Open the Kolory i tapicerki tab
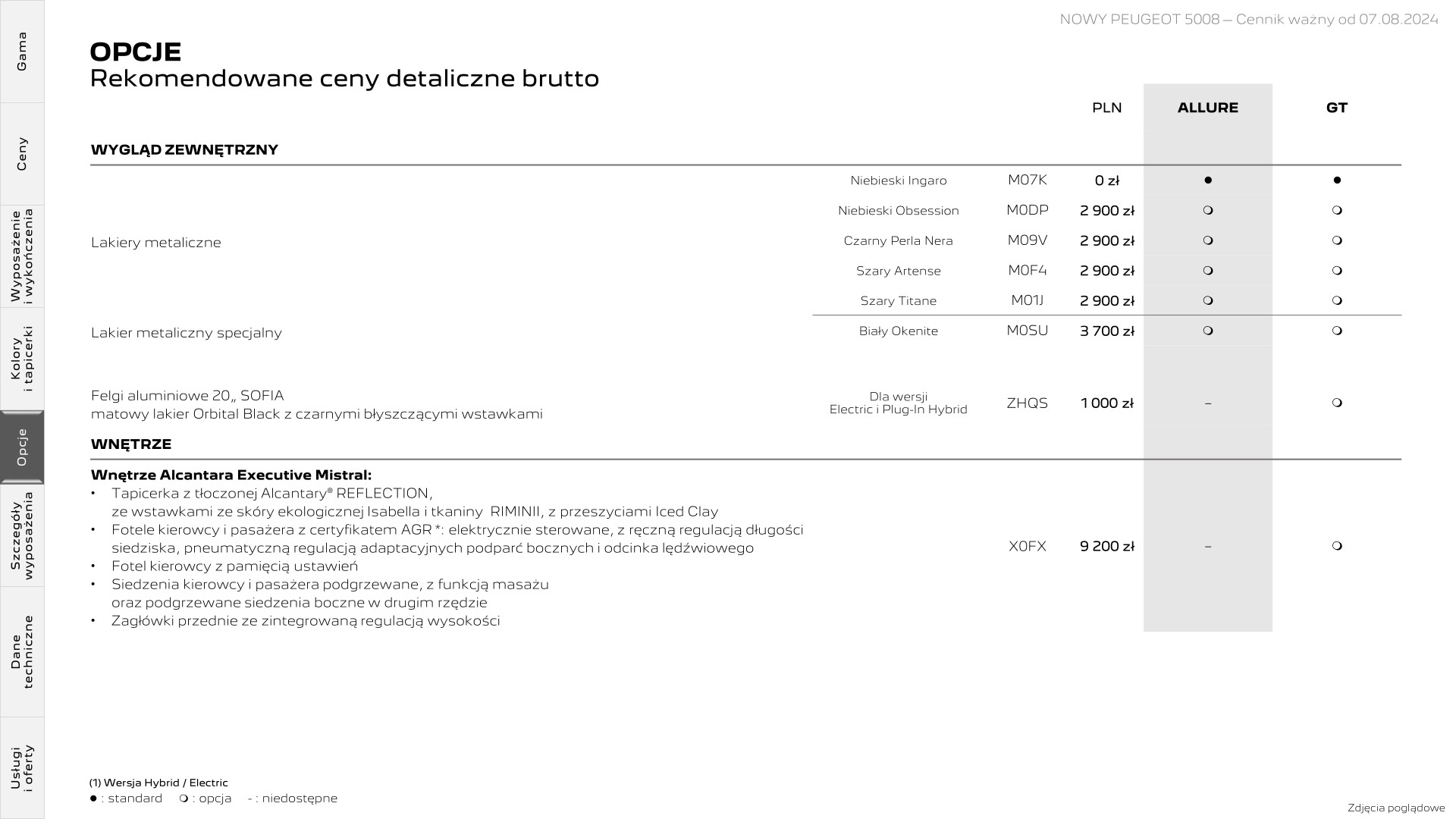 coord(22,359)
